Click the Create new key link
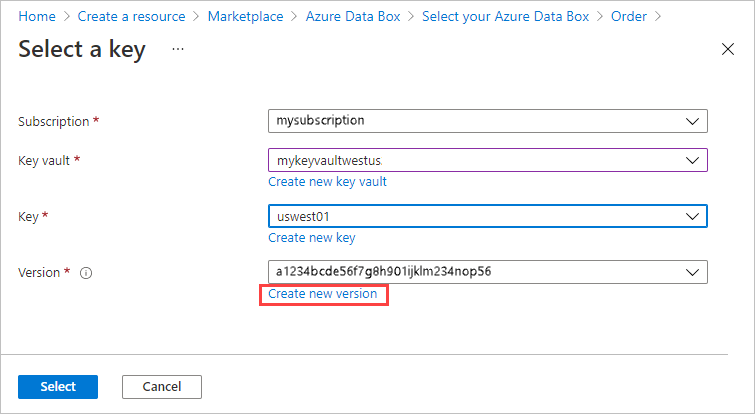755x414 pixels. pyautogui.click(x=311, y=238)
